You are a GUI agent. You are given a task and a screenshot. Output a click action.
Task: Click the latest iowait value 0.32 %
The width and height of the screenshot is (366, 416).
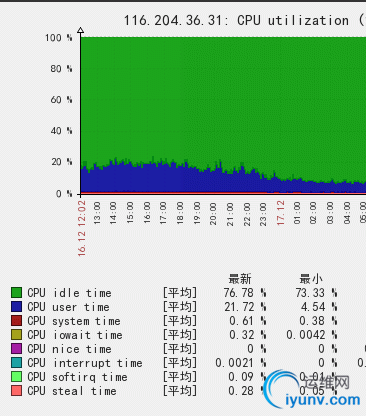pyautogui.click(x=248, y=335)
